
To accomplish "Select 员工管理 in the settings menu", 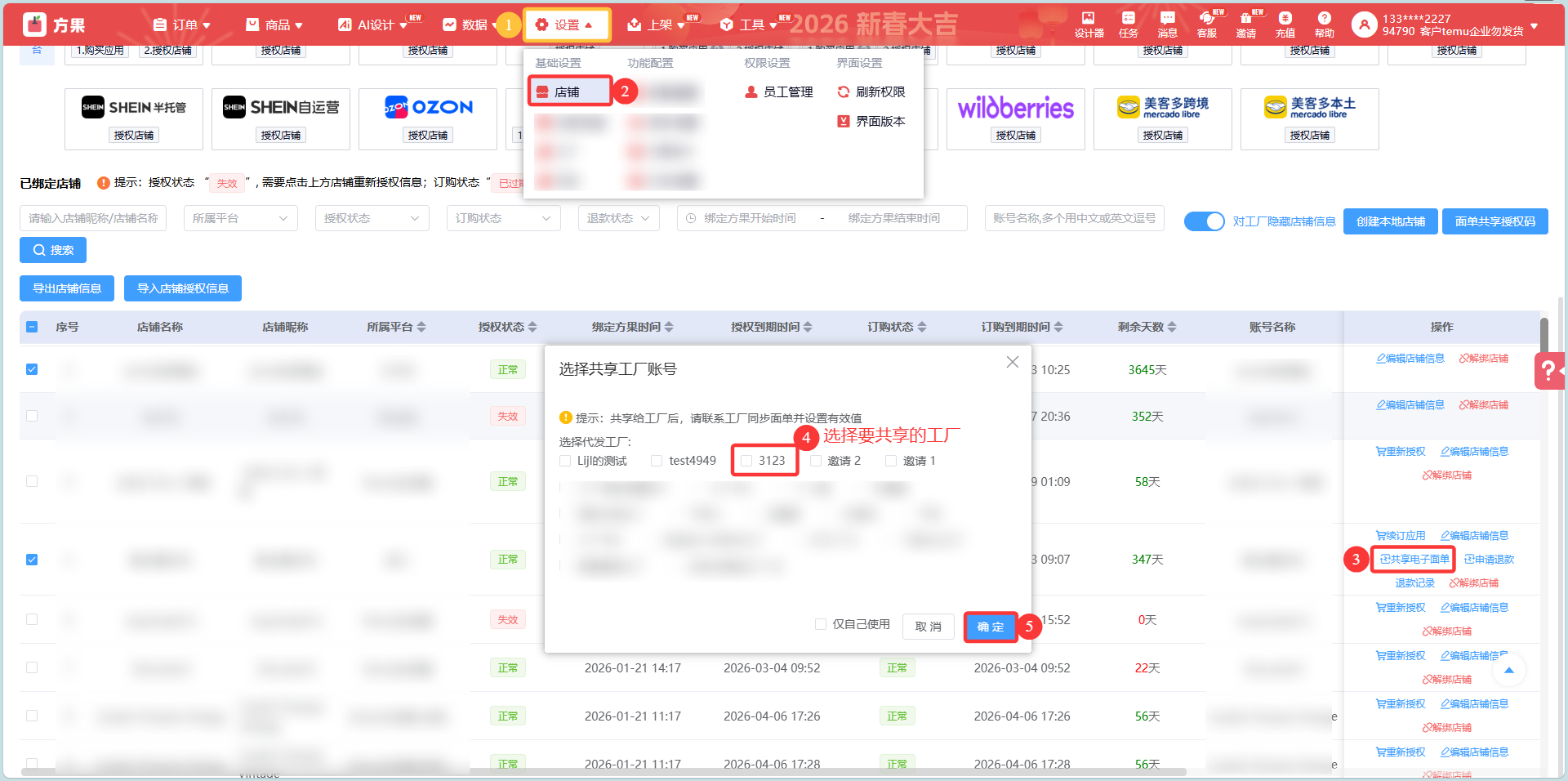I will click(778, 91).
